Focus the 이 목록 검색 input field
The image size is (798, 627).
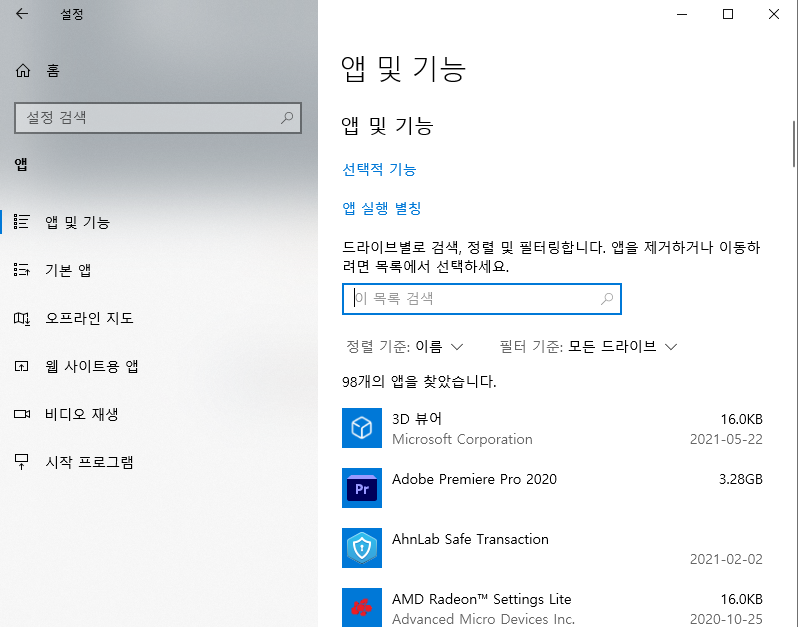[482, 299]
